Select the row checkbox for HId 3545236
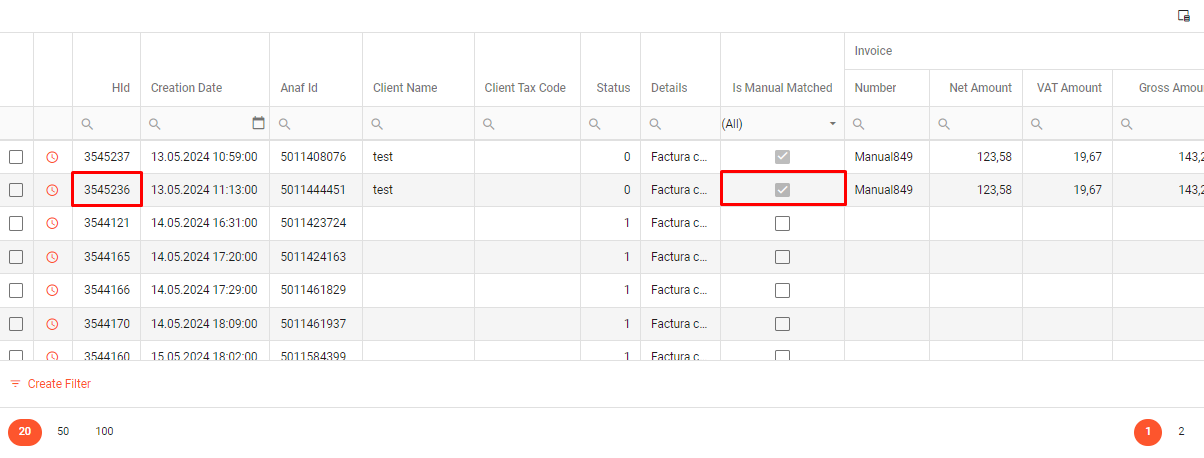This screenshot has height=458, width=1204. click(16, 190)
